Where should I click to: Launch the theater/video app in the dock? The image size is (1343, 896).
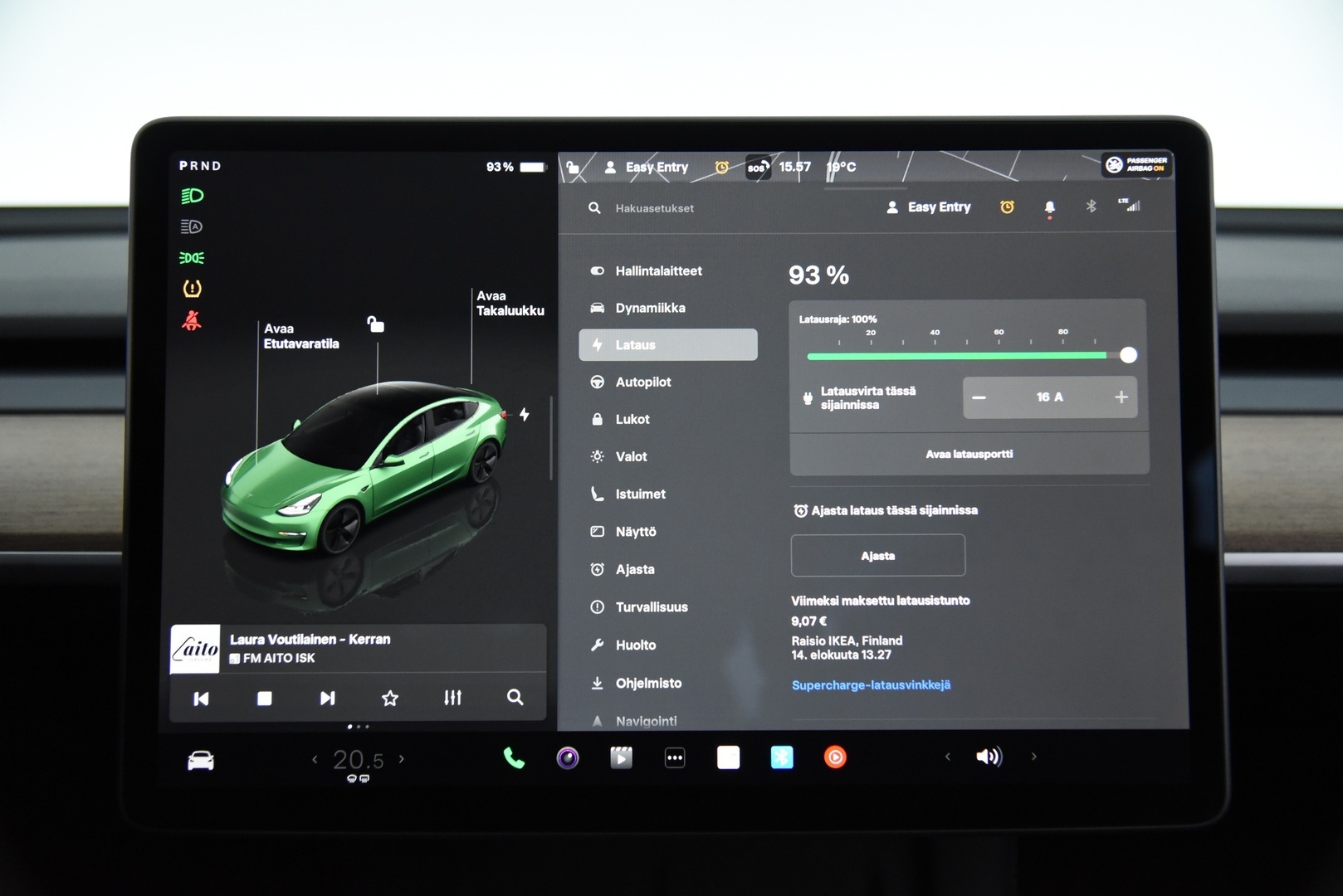[x=621, y=757]
